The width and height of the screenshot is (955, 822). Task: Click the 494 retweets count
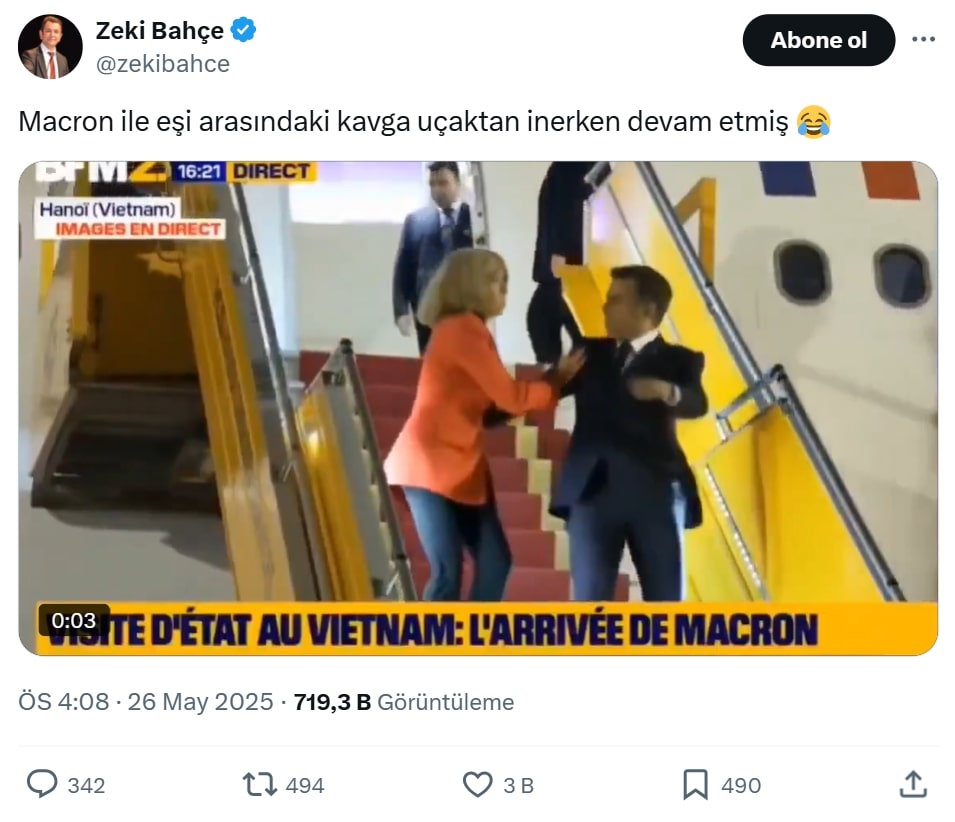tap(305, 785)
